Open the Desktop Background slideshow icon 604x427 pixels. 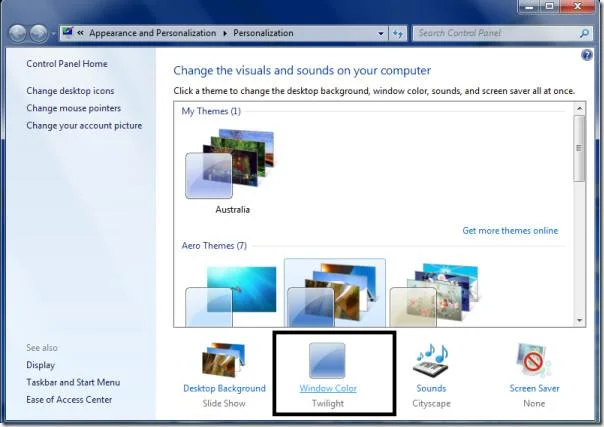pyautogui.click(x=223, y=360)
